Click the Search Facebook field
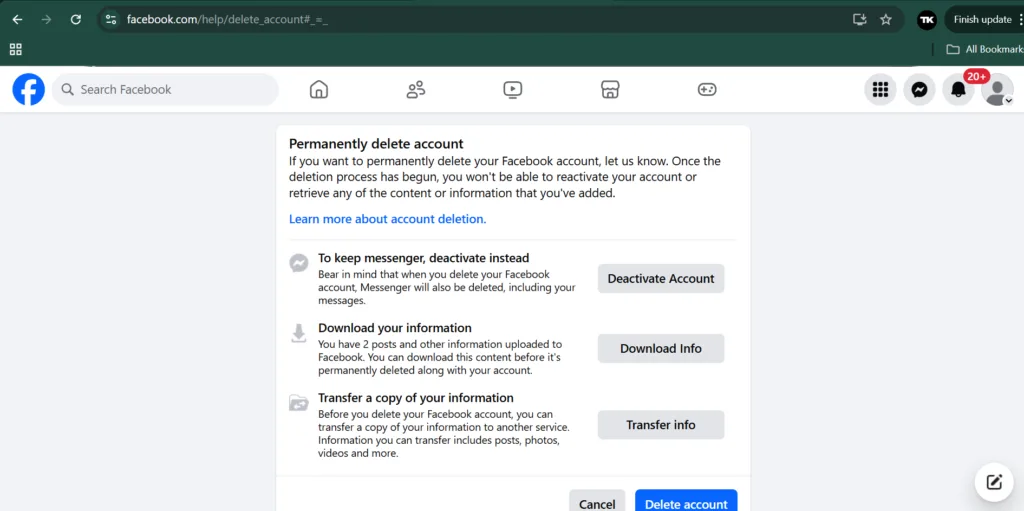1024x511 pixels. coord(165,90)
